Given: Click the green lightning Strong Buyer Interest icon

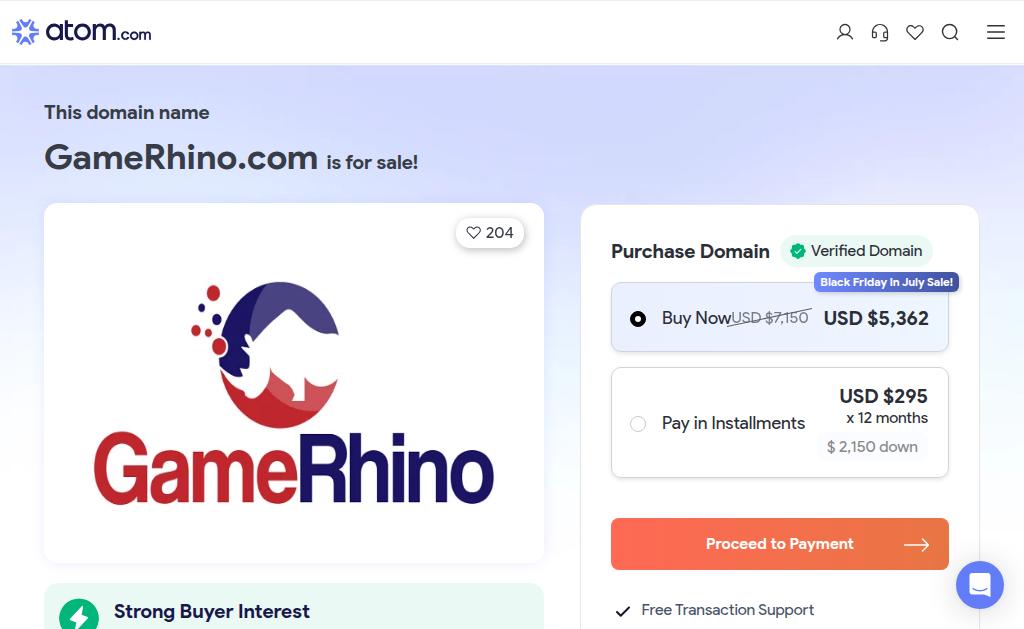Looking at the screenshot, I should [x=79, y=615].
